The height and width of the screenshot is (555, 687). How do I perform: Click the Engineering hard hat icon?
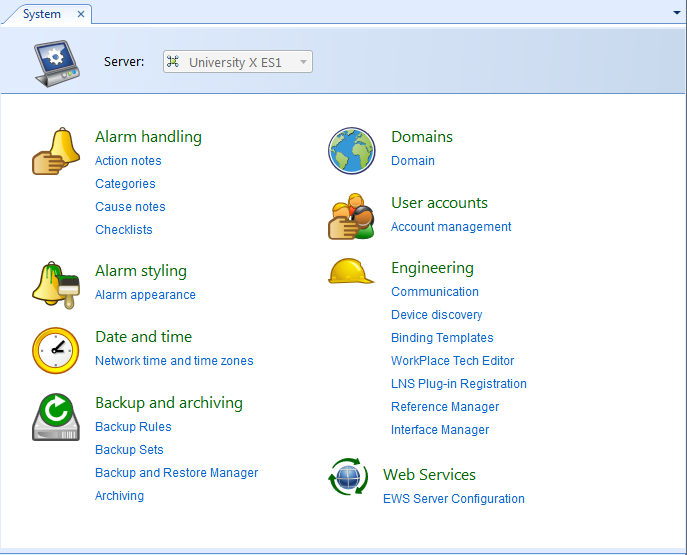point(351,271)
